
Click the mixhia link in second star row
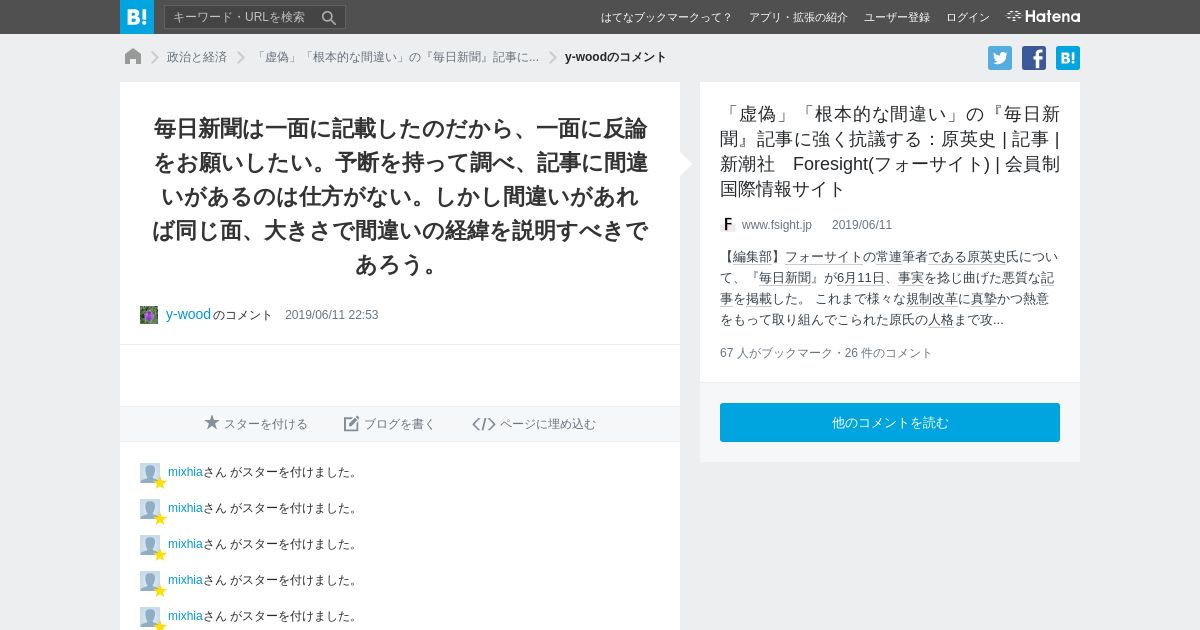(x=185, y=508)
